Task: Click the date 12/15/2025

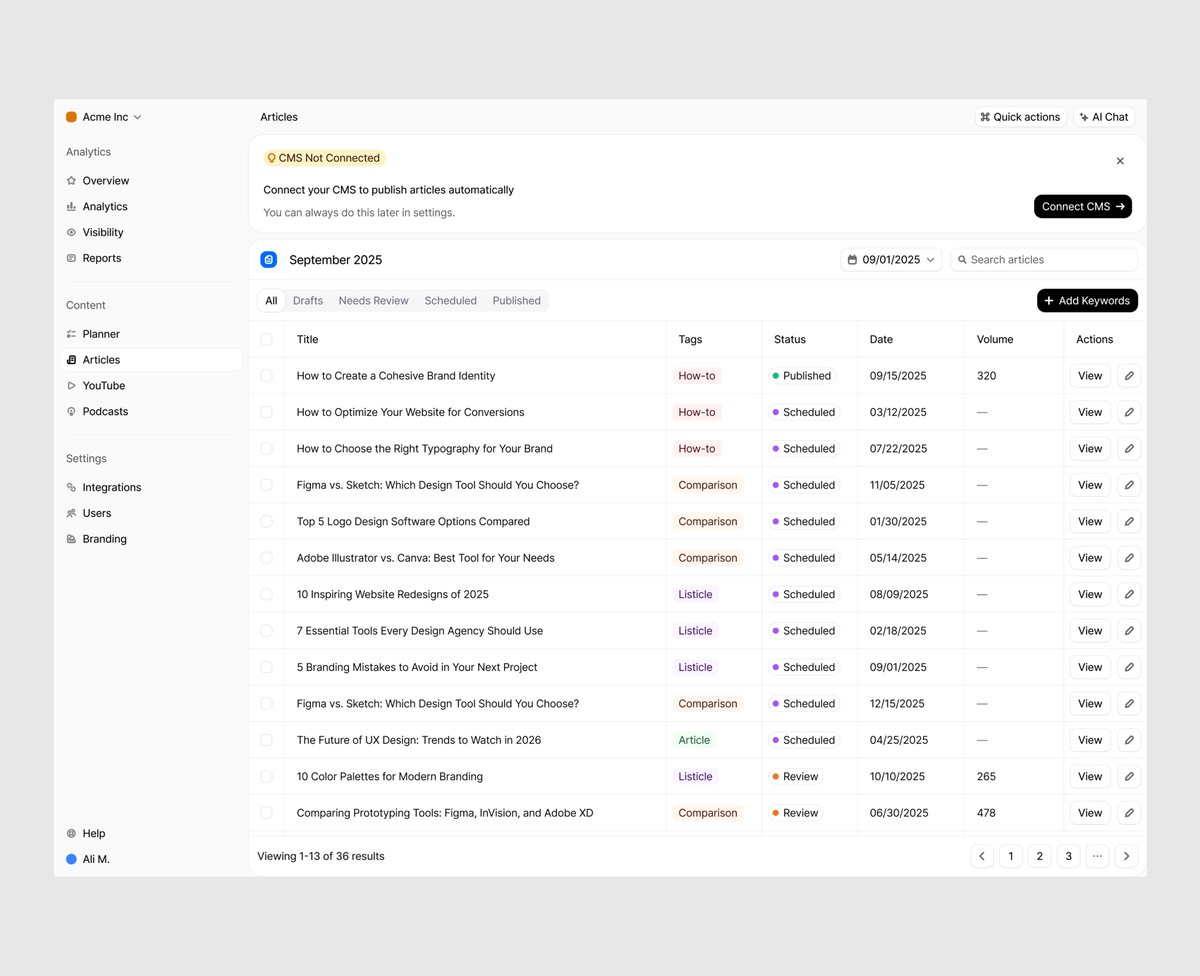Action: coord(897,704)
